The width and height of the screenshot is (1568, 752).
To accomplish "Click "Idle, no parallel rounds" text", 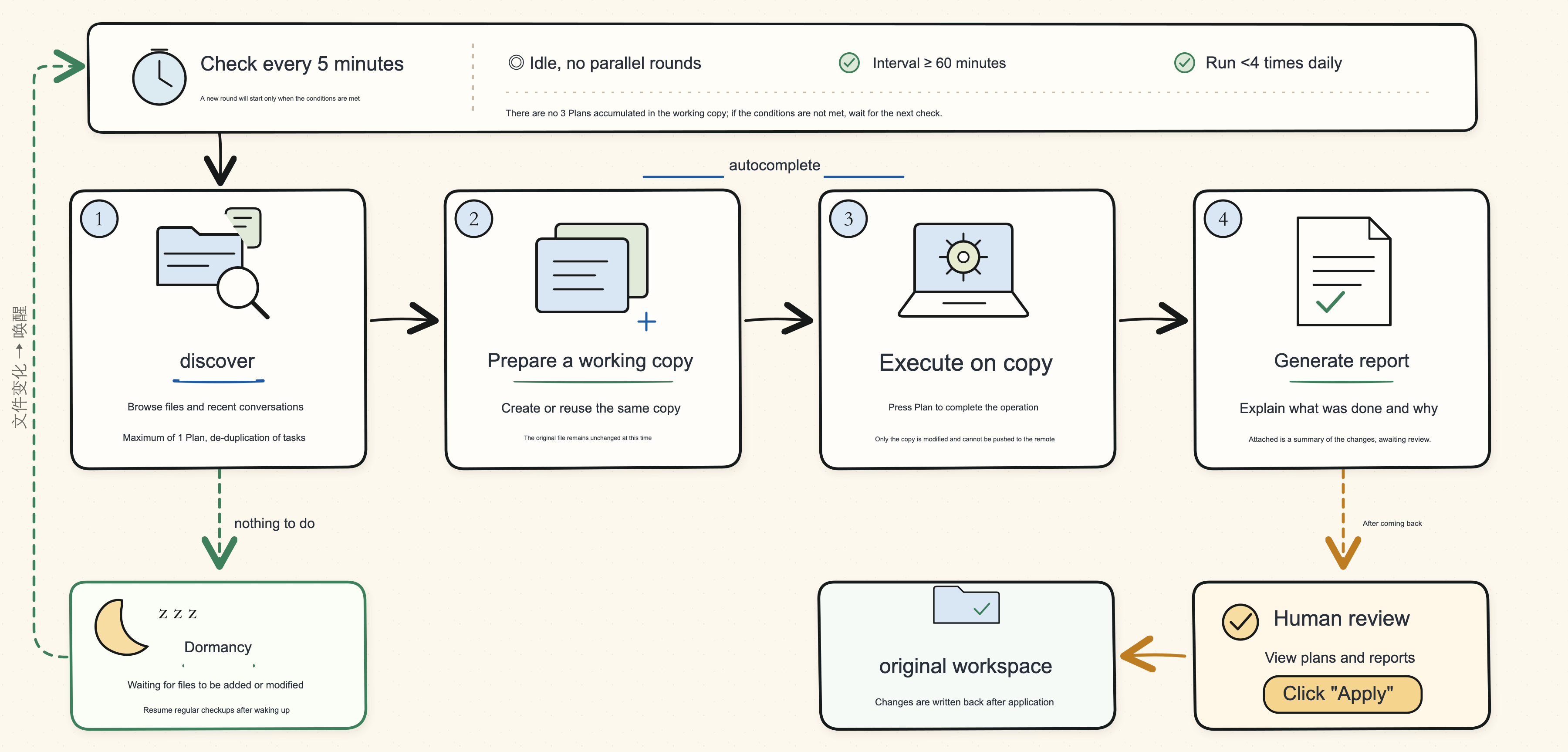I will tap(615, 63).
